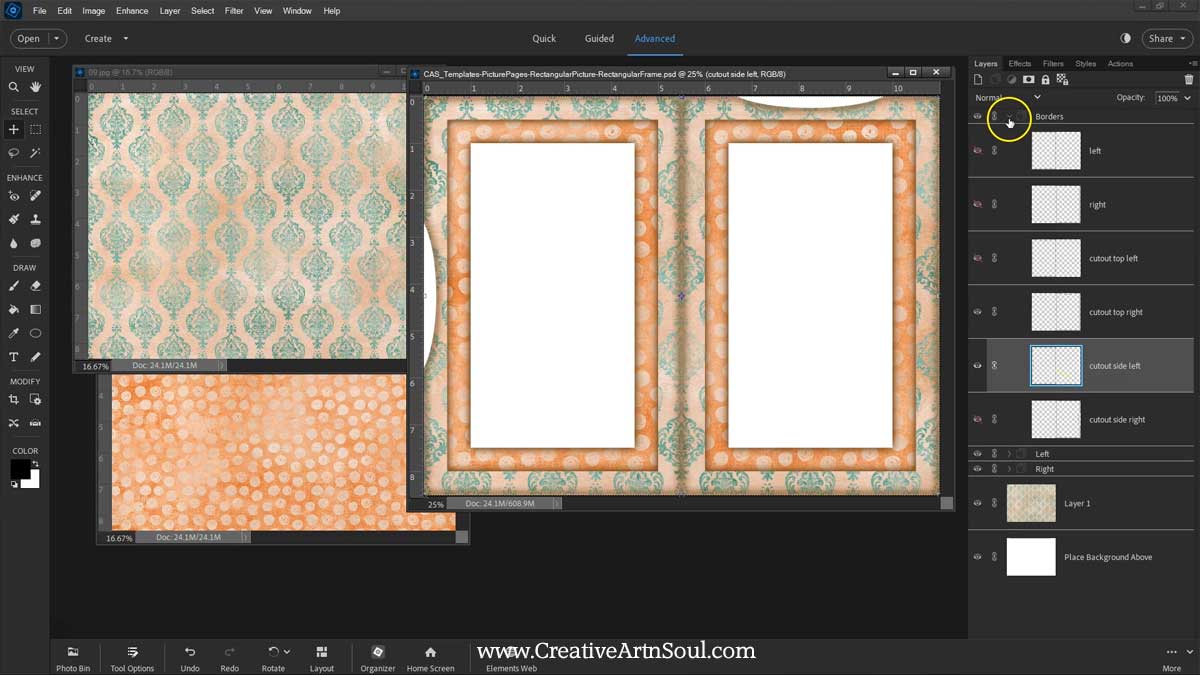Select the Clone Stamp tool
Image resolution: width=1200 pixels, height=675 pixels.
coord(36,219)
